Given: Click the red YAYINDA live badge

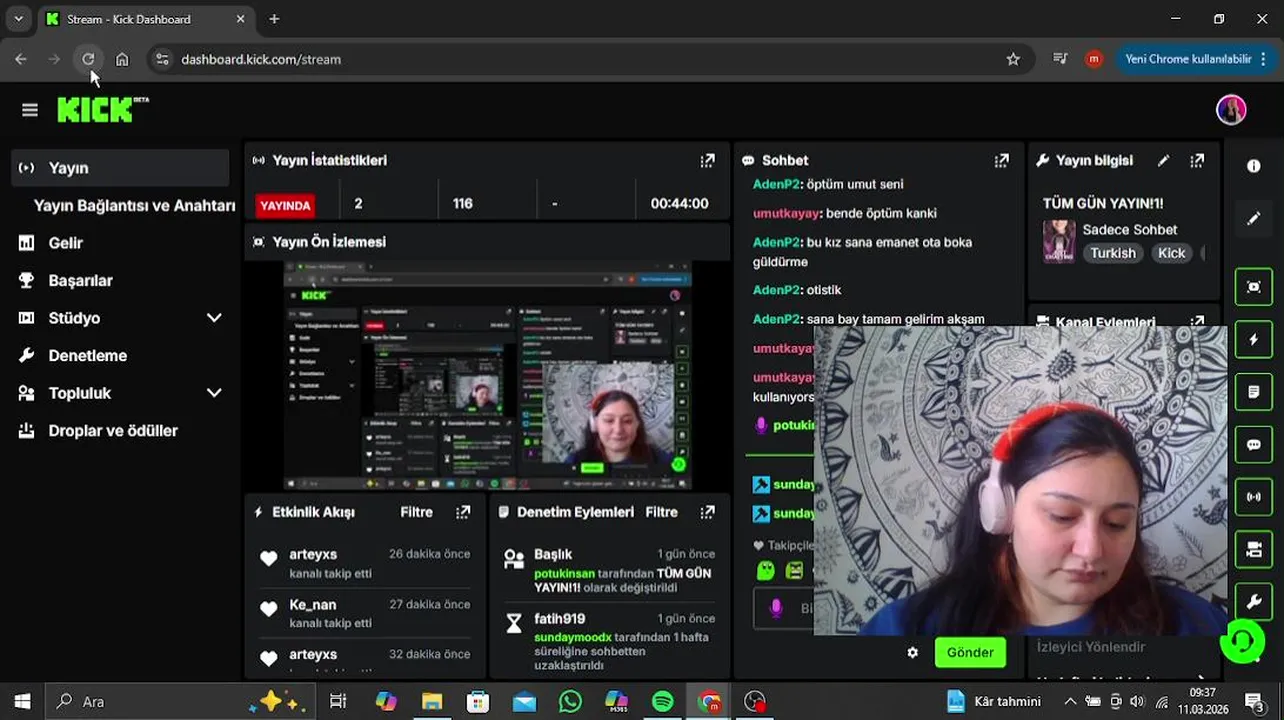Looking at the screenshot, I should click(285, 205).
